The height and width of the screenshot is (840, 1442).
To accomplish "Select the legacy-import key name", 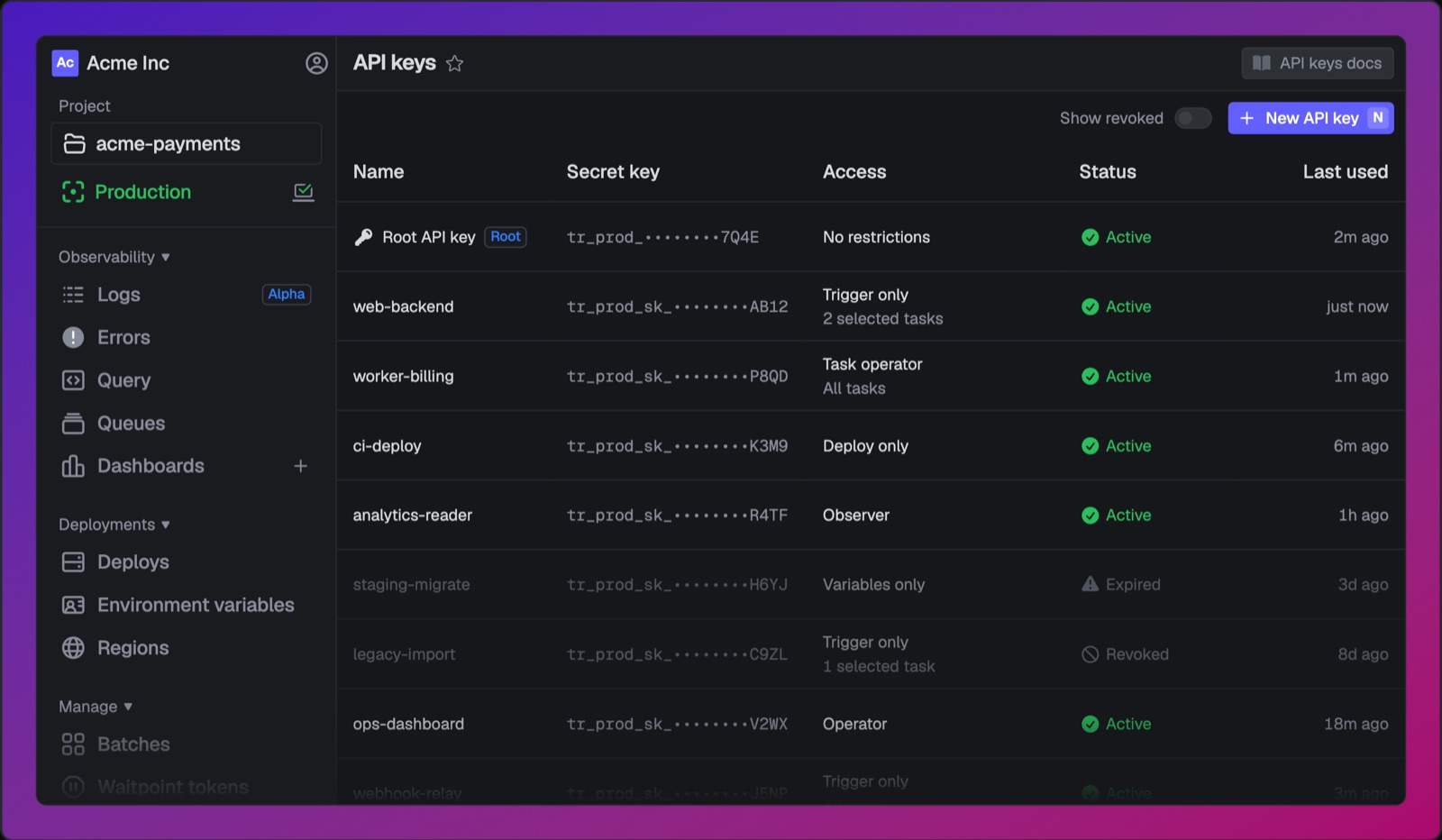I will [405, 654].
